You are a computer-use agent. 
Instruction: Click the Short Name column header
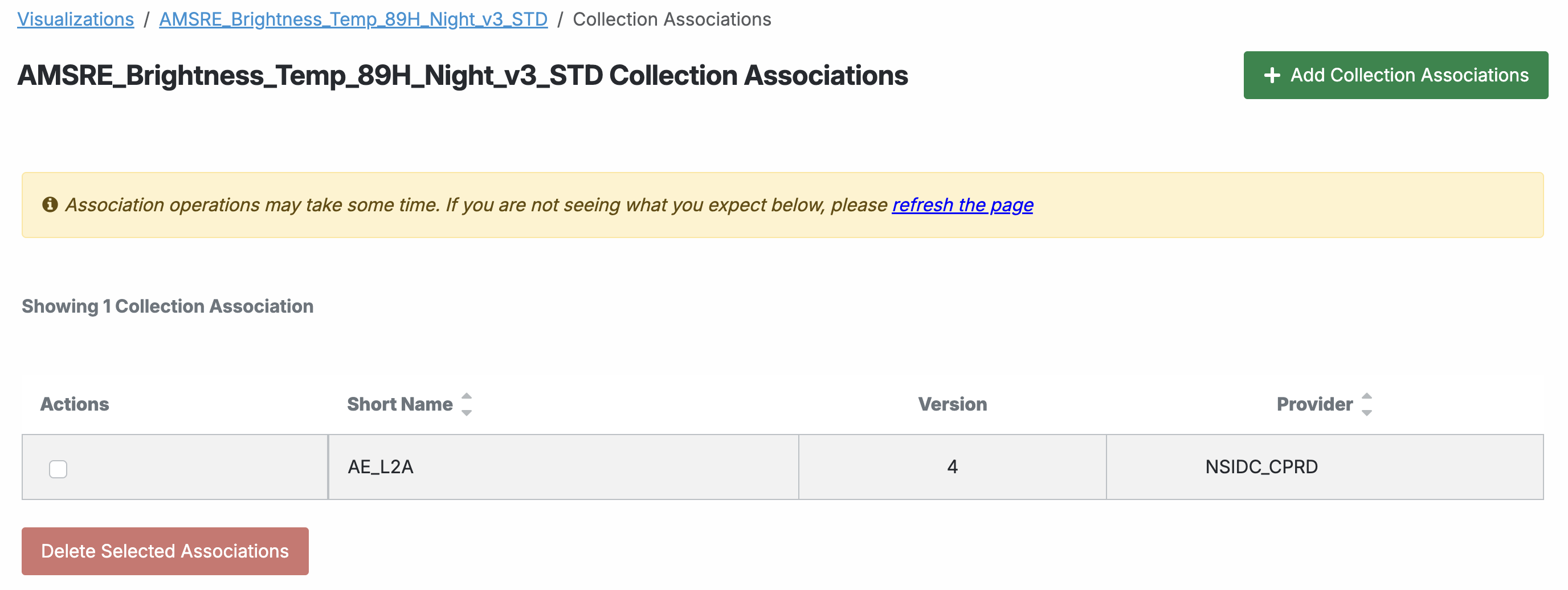point(399,404)
